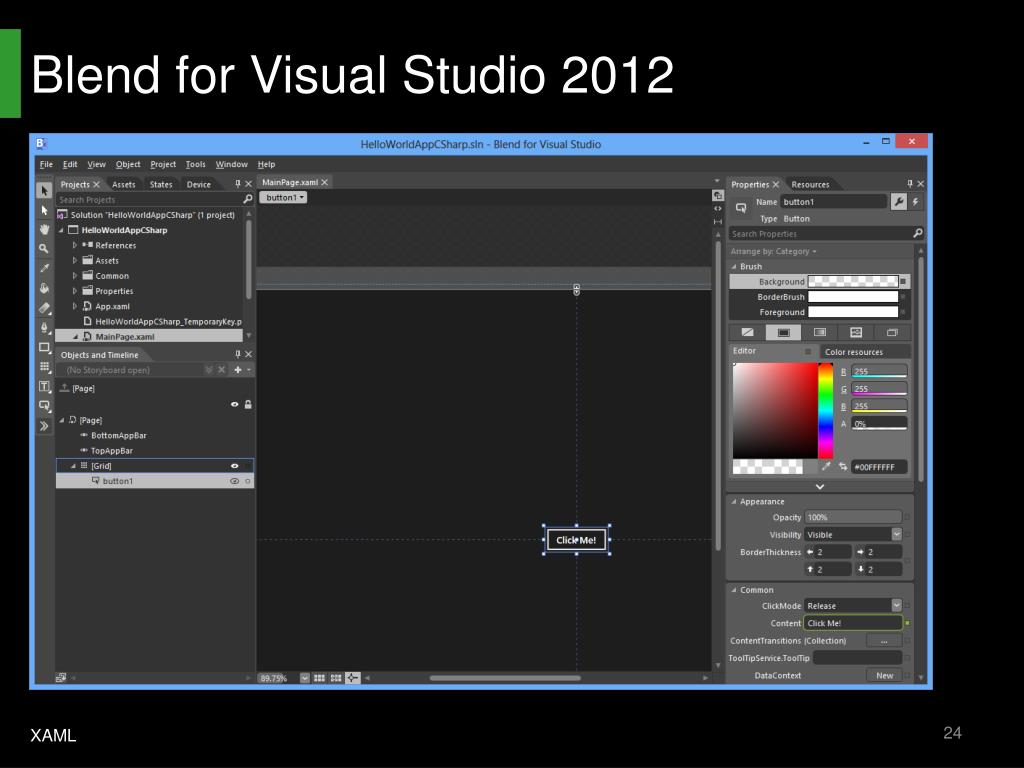This screenshot has width=1024, height=768.
Task: Switch to the Resources tab
Action: click(810, 184)
